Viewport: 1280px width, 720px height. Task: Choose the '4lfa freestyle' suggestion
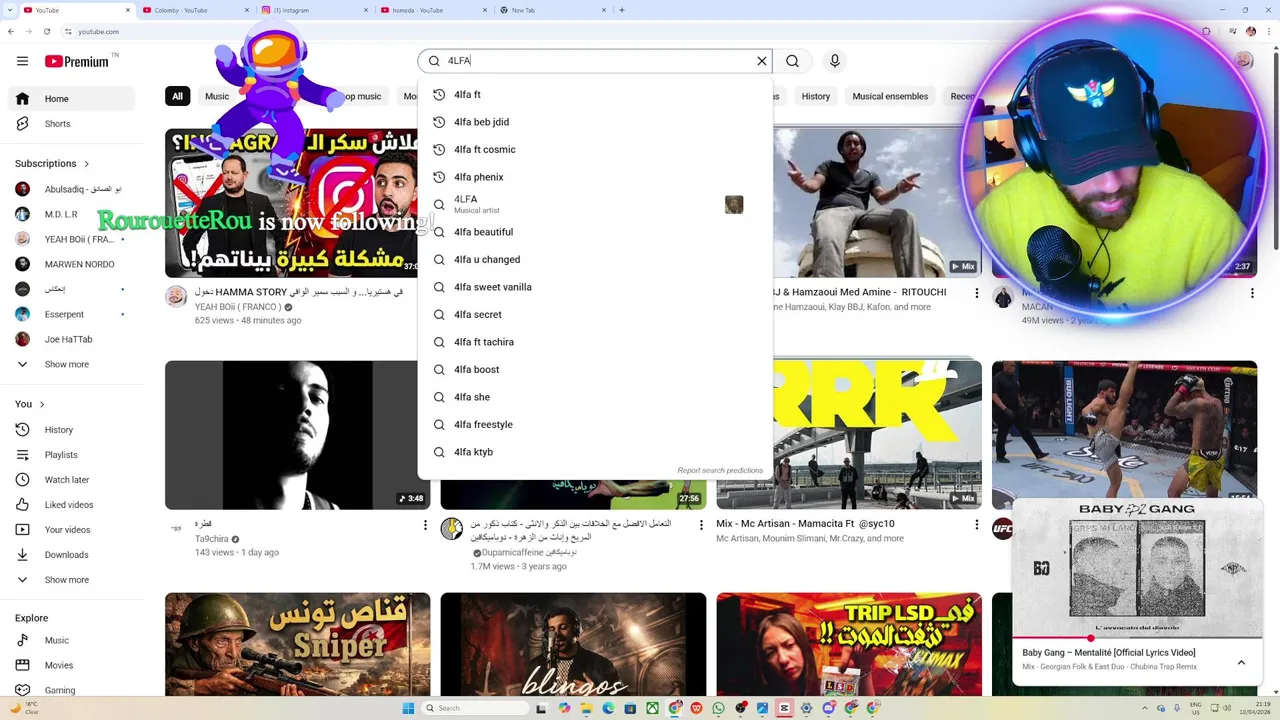click(595, 425)
